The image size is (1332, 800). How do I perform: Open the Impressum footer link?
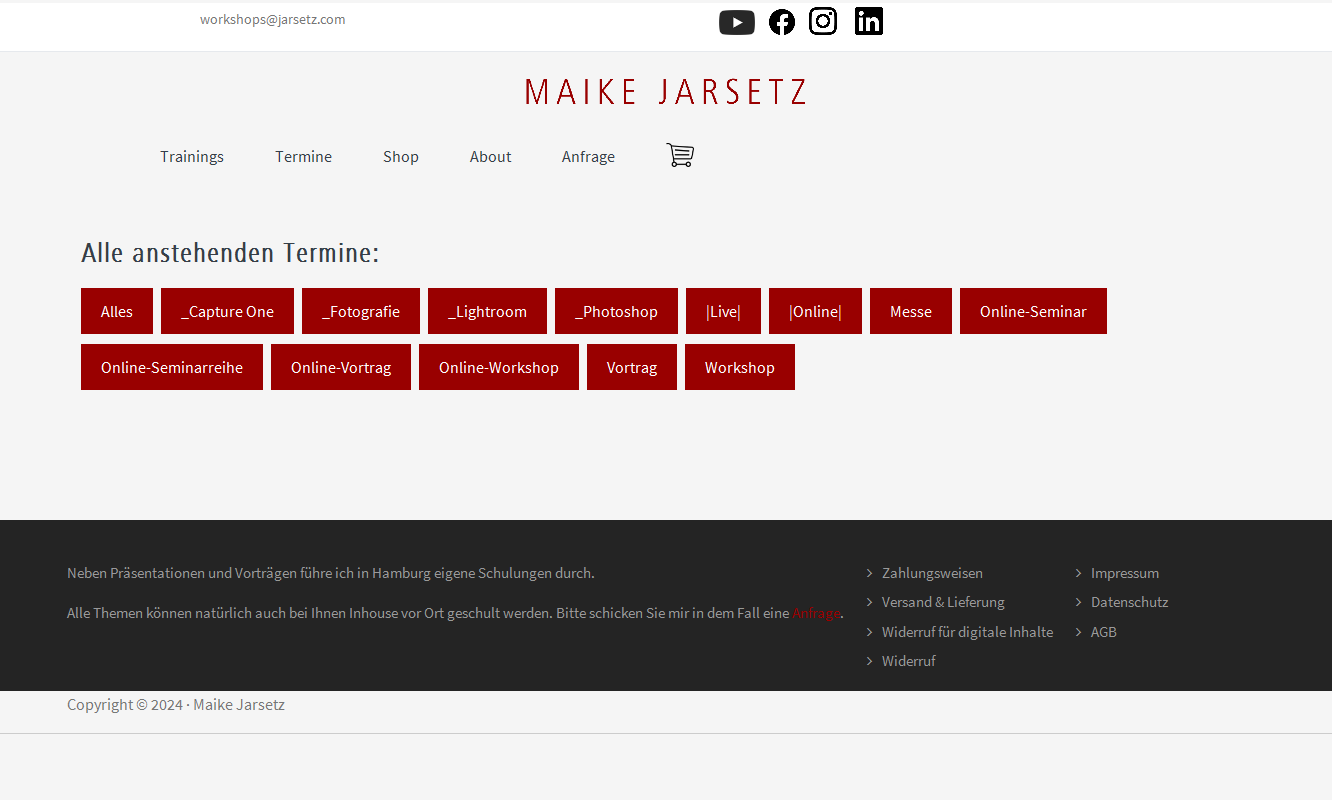pos(1125,573)
